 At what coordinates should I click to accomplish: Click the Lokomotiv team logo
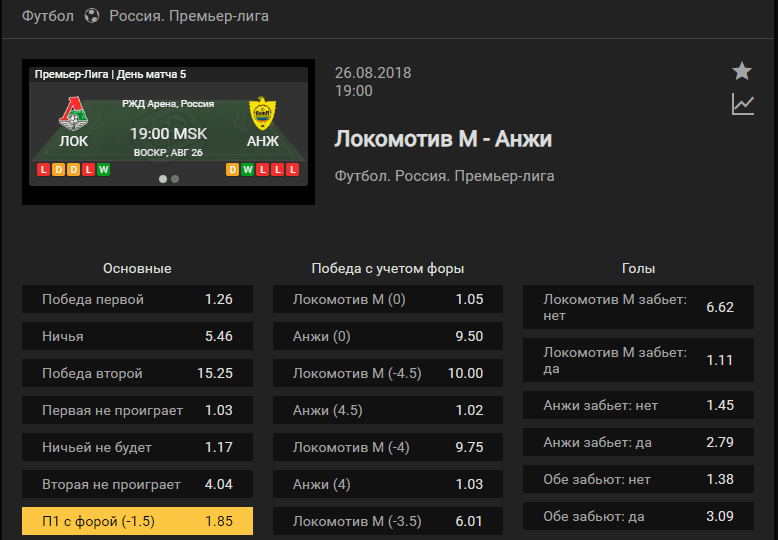(73, 114)
